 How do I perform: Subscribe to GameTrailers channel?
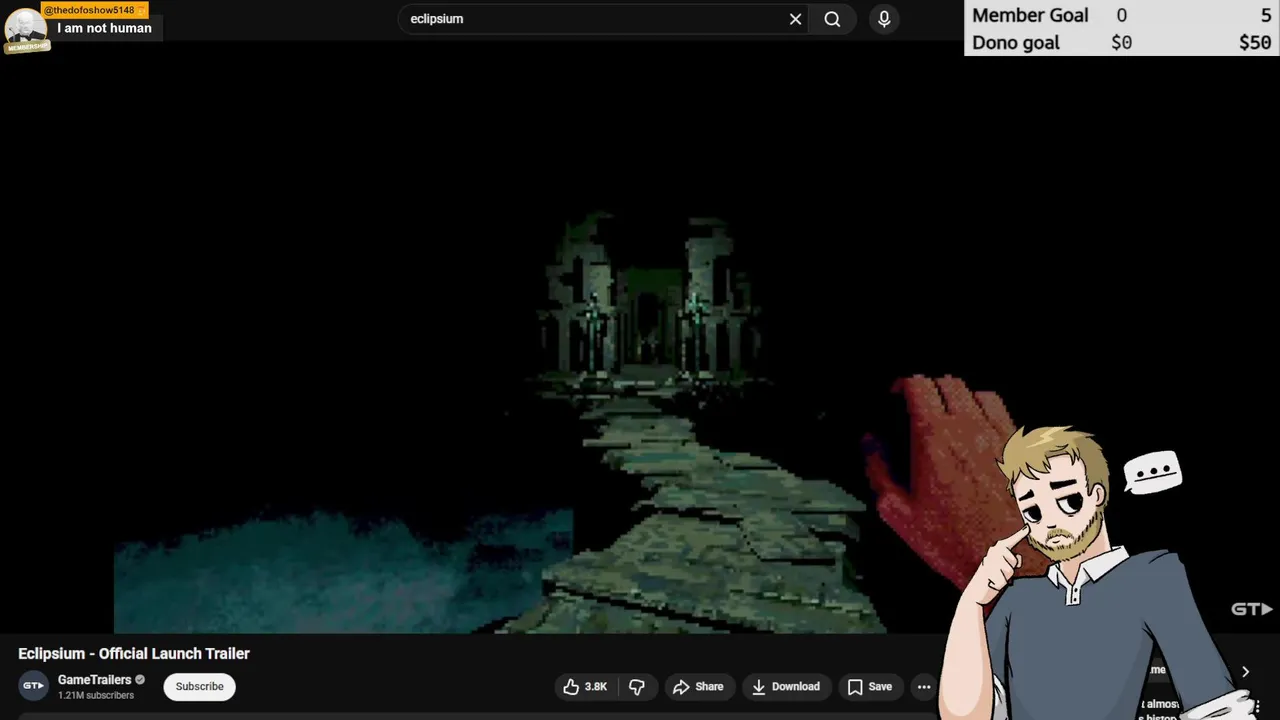pos(200,687)
